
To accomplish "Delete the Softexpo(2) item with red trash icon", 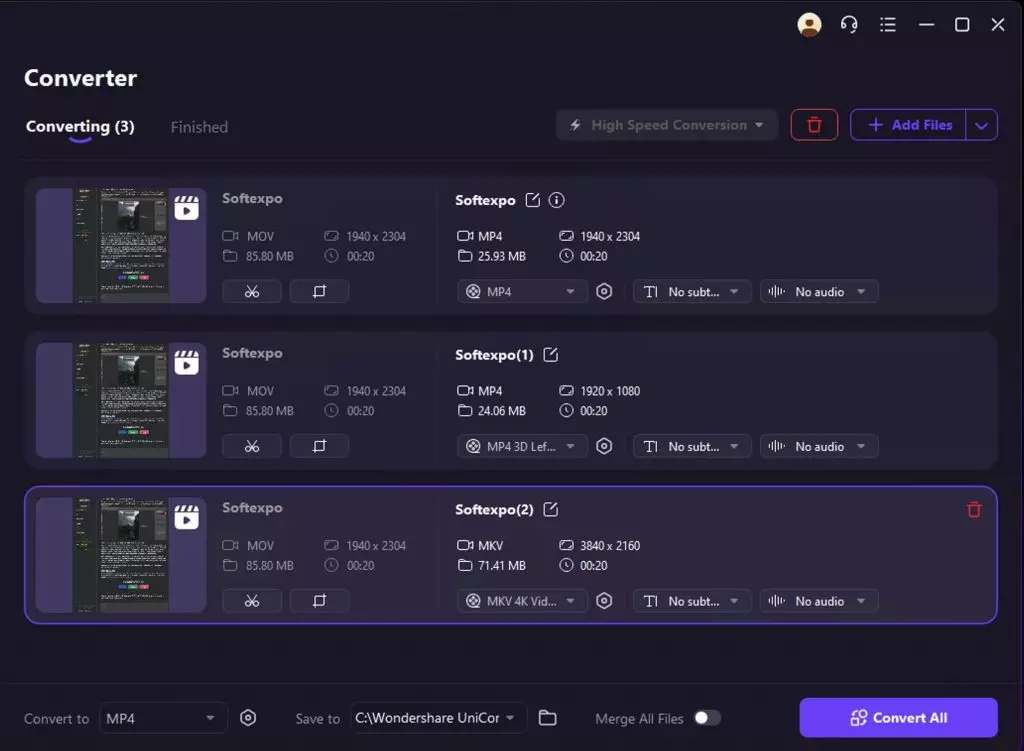I will pyautogui.click(x=974, y=510).
